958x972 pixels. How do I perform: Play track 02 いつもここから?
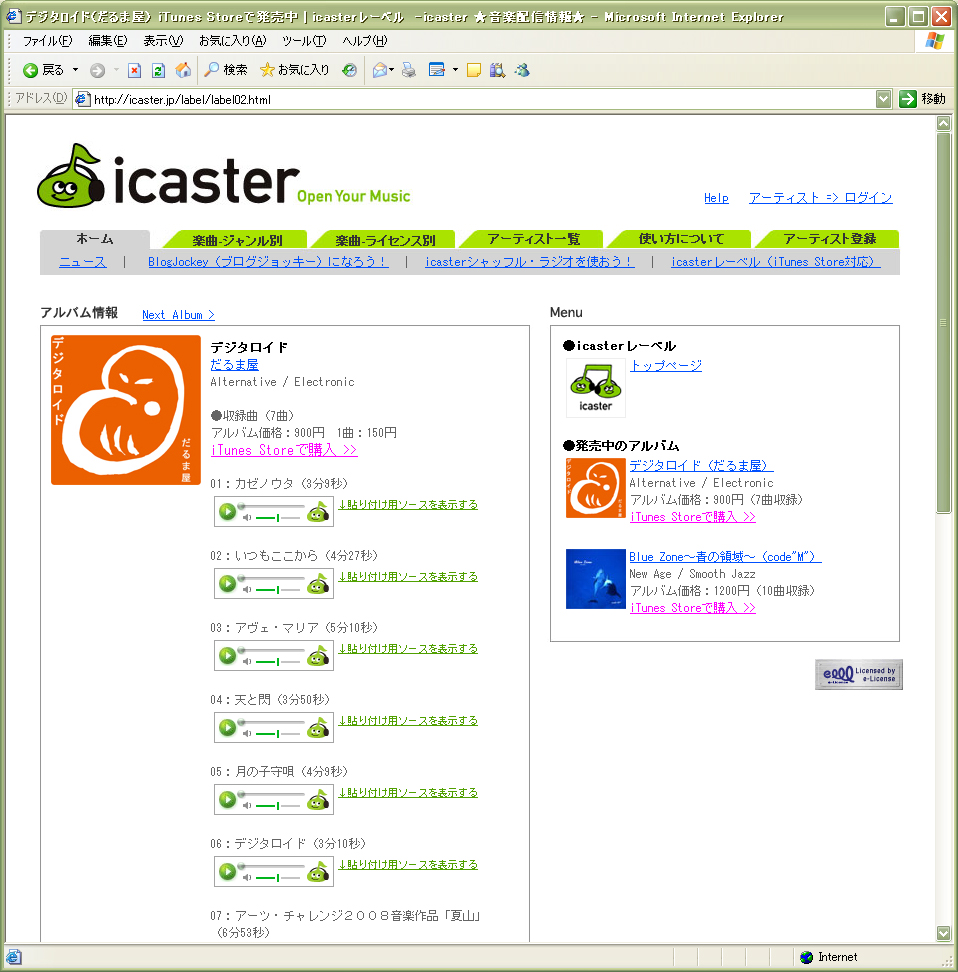228,583
